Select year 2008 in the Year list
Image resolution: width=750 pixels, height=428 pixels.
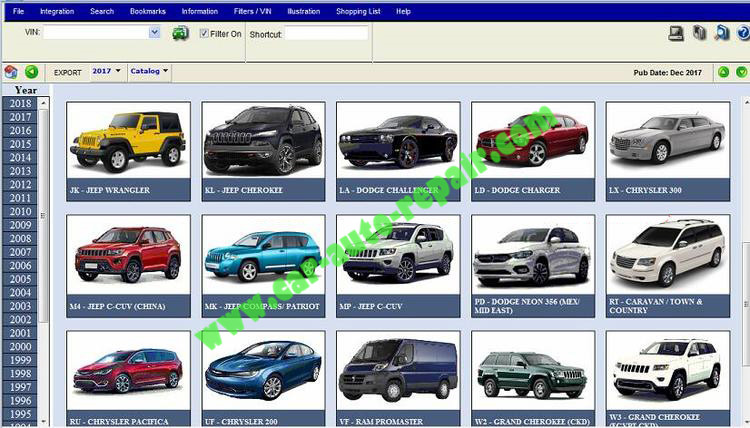(x=20, y=238)
